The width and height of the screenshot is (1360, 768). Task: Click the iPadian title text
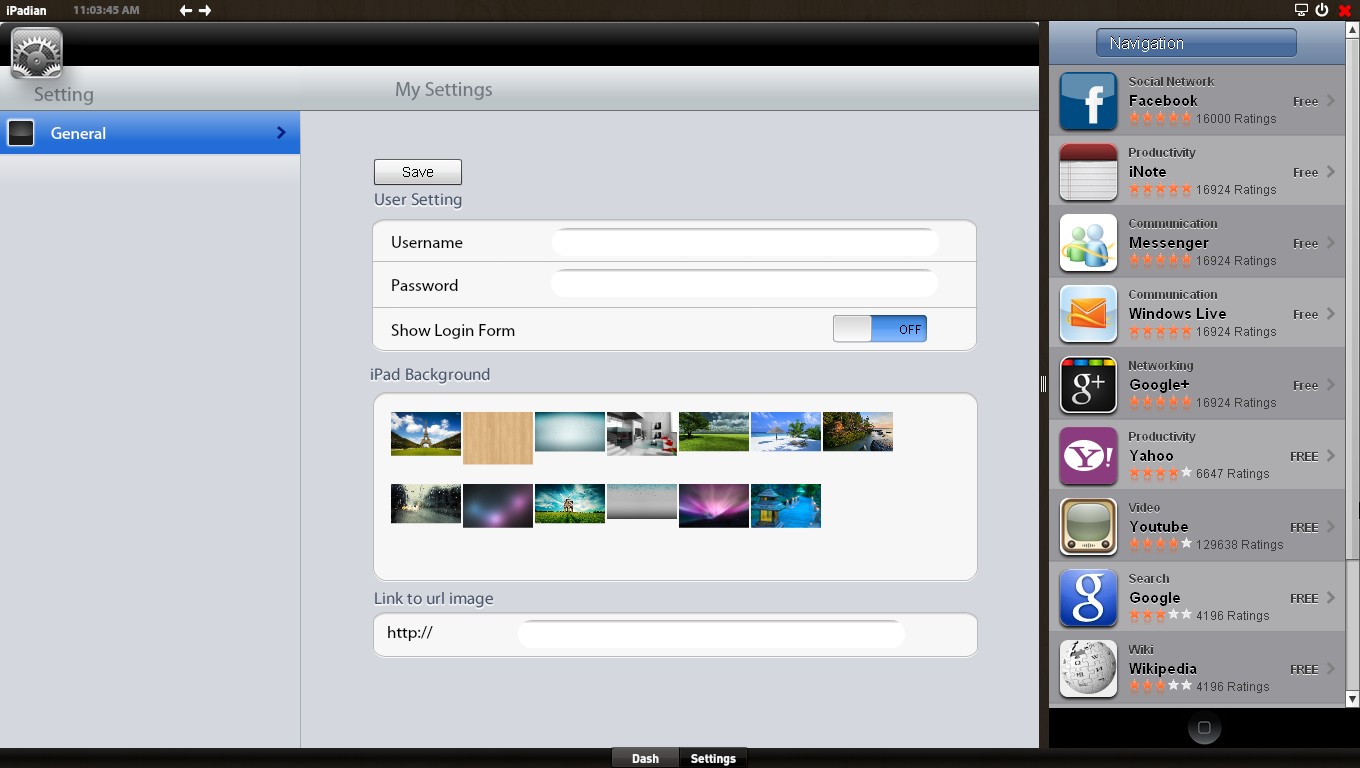pos(26,10)
